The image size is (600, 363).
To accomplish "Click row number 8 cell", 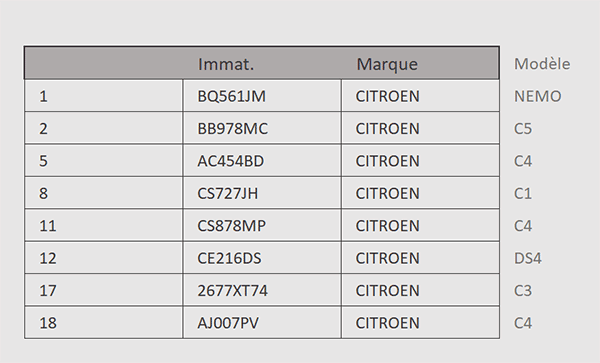I will [104, 193].
